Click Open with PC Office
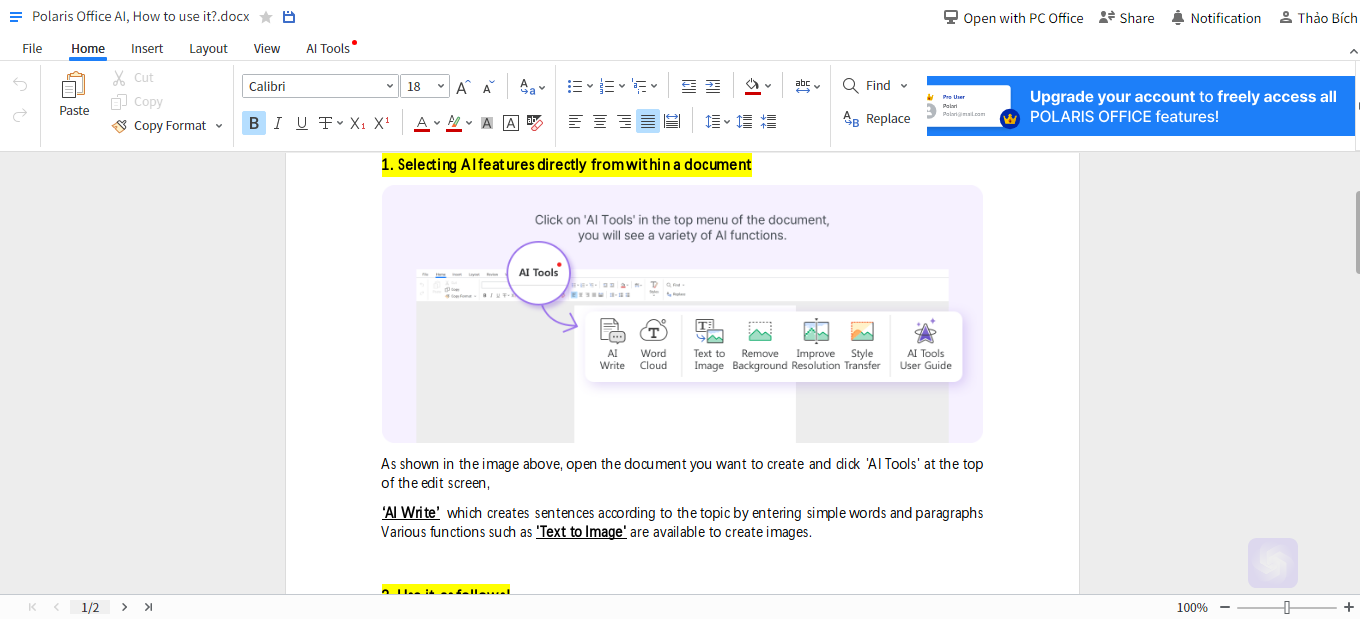Screen dimensions: 1360x619 1014,18
